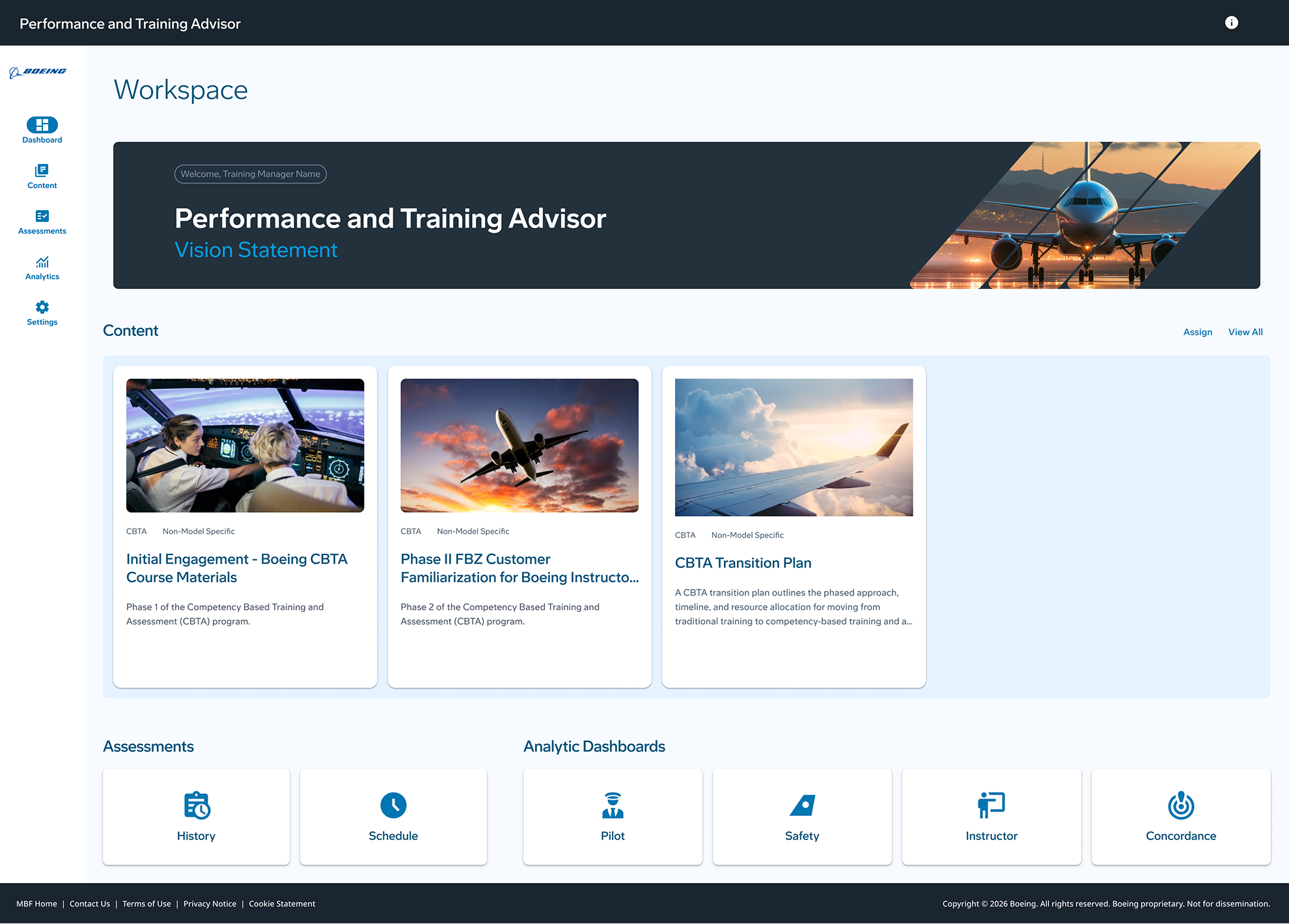Click the Assign link in Content
This screenshot has width=1289, height=924.
(1197, 332)
